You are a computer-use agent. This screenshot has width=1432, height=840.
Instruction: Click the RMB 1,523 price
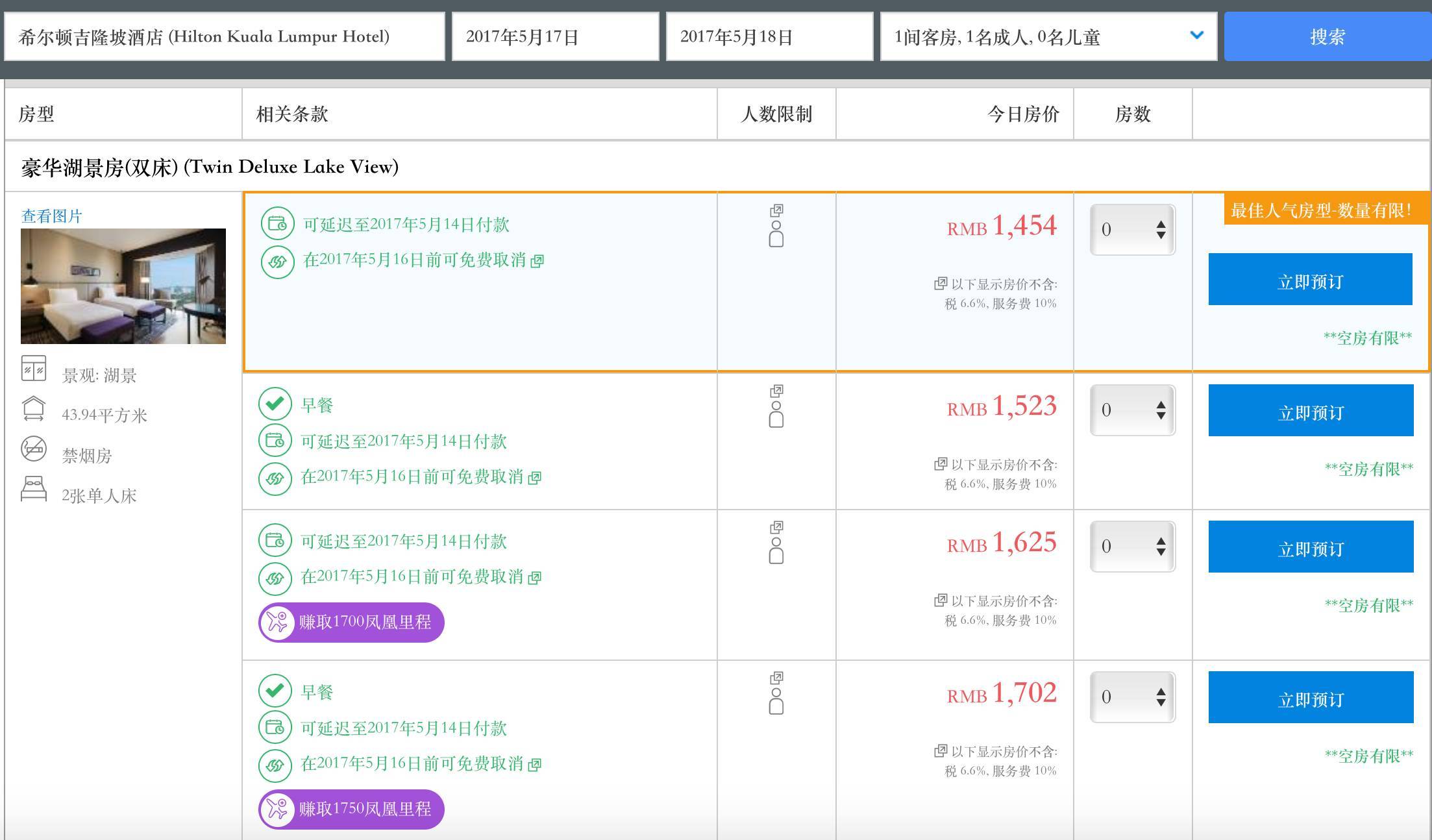[x=1002, y=406]
